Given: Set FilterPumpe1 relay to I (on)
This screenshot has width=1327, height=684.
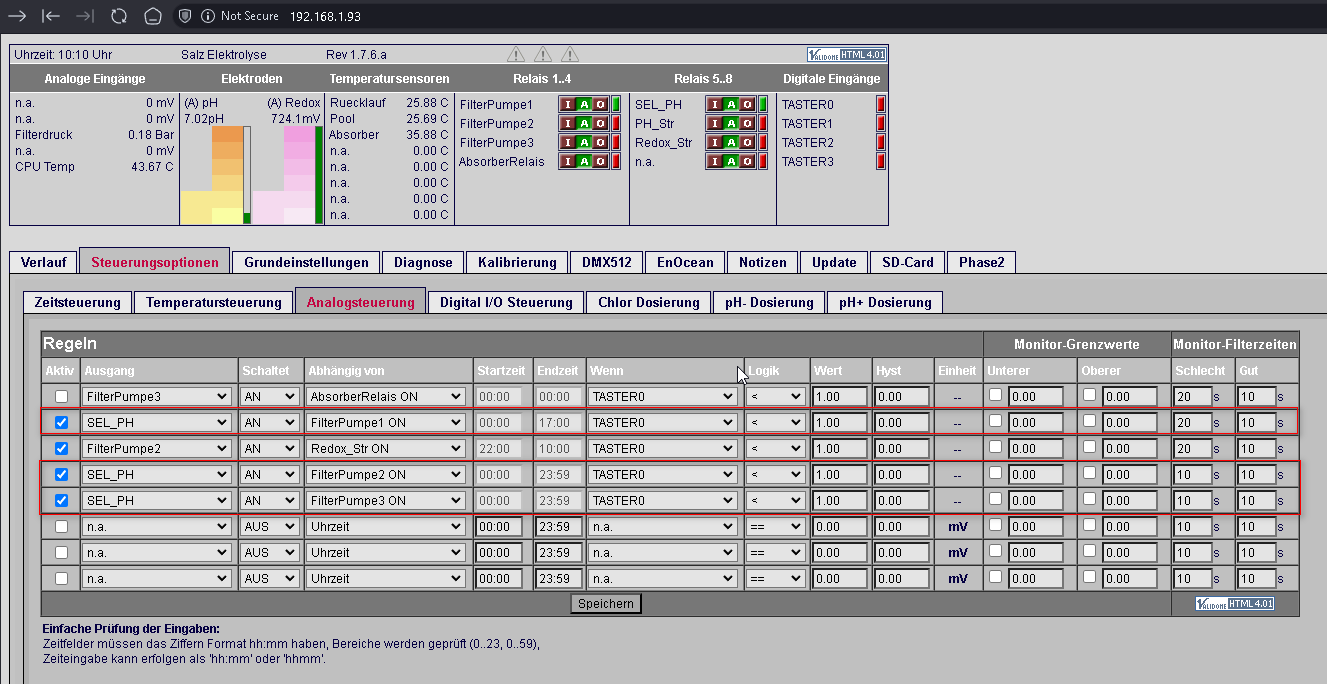Looking at the screenshot, I should coord(568,104).
